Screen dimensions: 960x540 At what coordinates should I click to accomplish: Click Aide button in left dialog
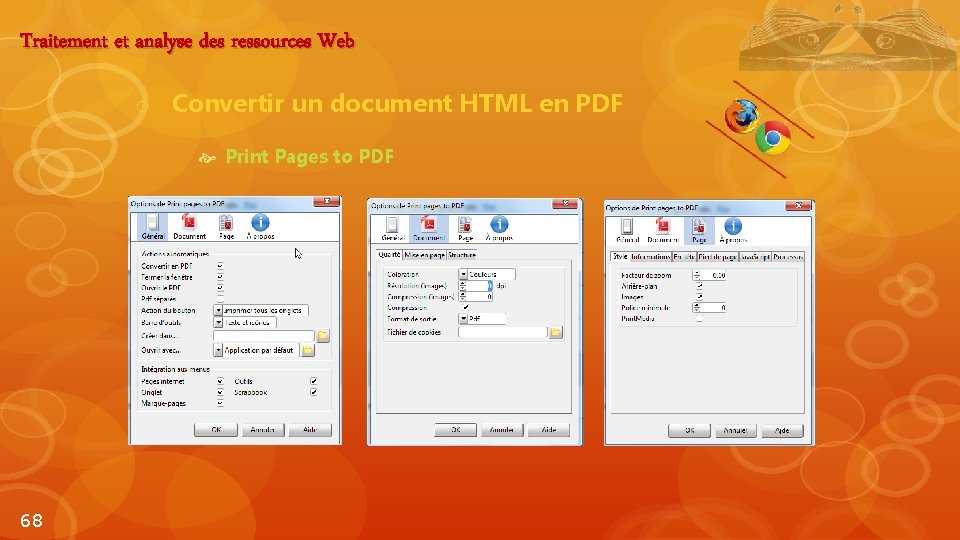click(x=310, y=430)
